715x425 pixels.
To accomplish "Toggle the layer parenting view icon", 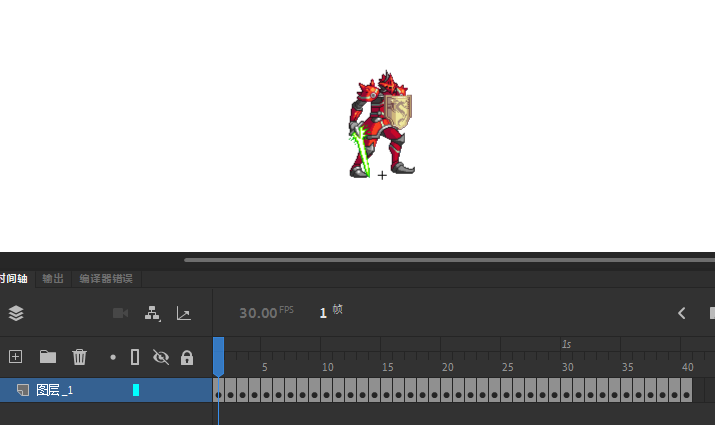I will click(152, 313).
